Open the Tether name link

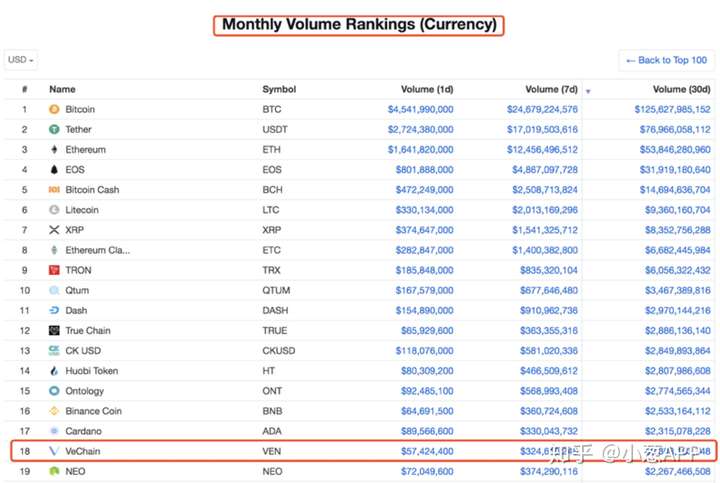[79, 129]
